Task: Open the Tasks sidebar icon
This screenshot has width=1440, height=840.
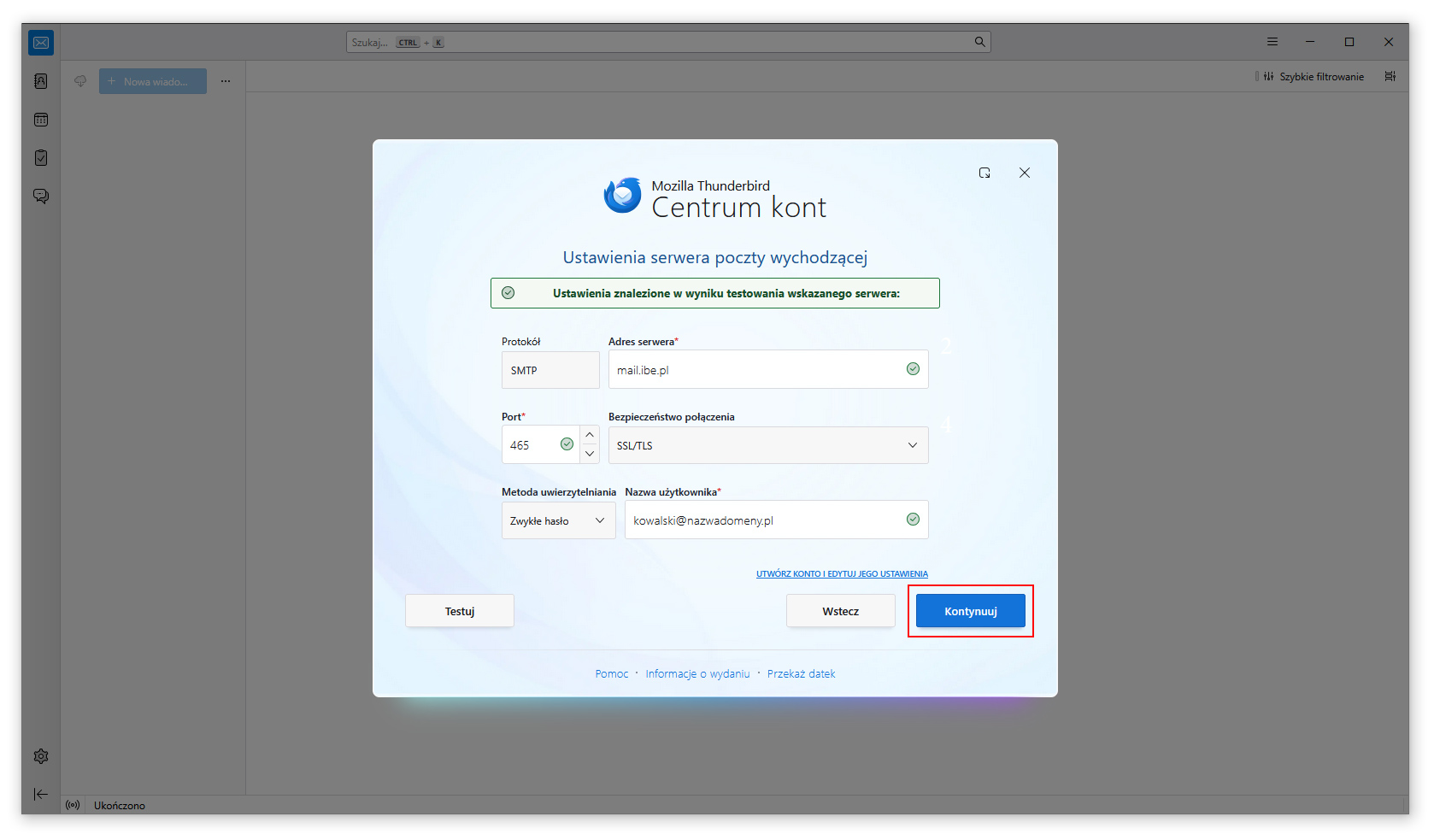Action: tap(41, 158)
